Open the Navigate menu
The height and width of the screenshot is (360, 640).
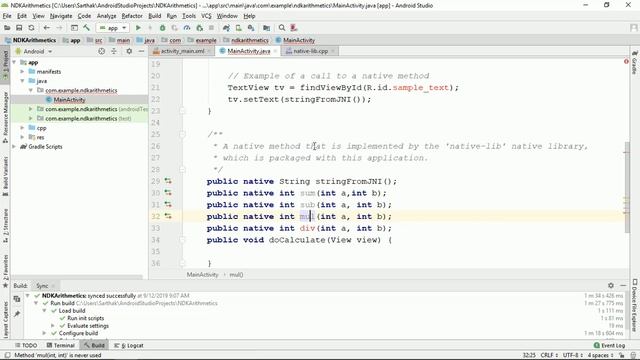[x=61, y=16]
